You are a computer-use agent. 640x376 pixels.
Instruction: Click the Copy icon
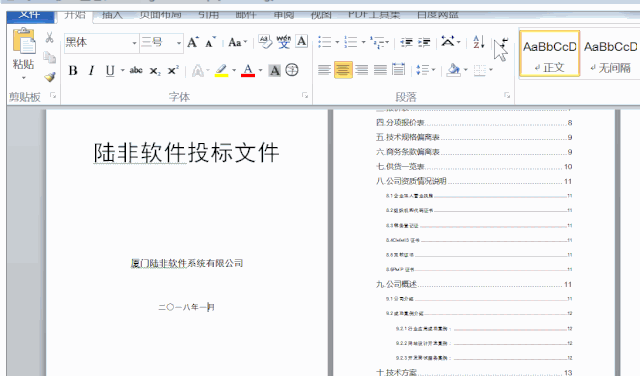click(x=49, y=58)
